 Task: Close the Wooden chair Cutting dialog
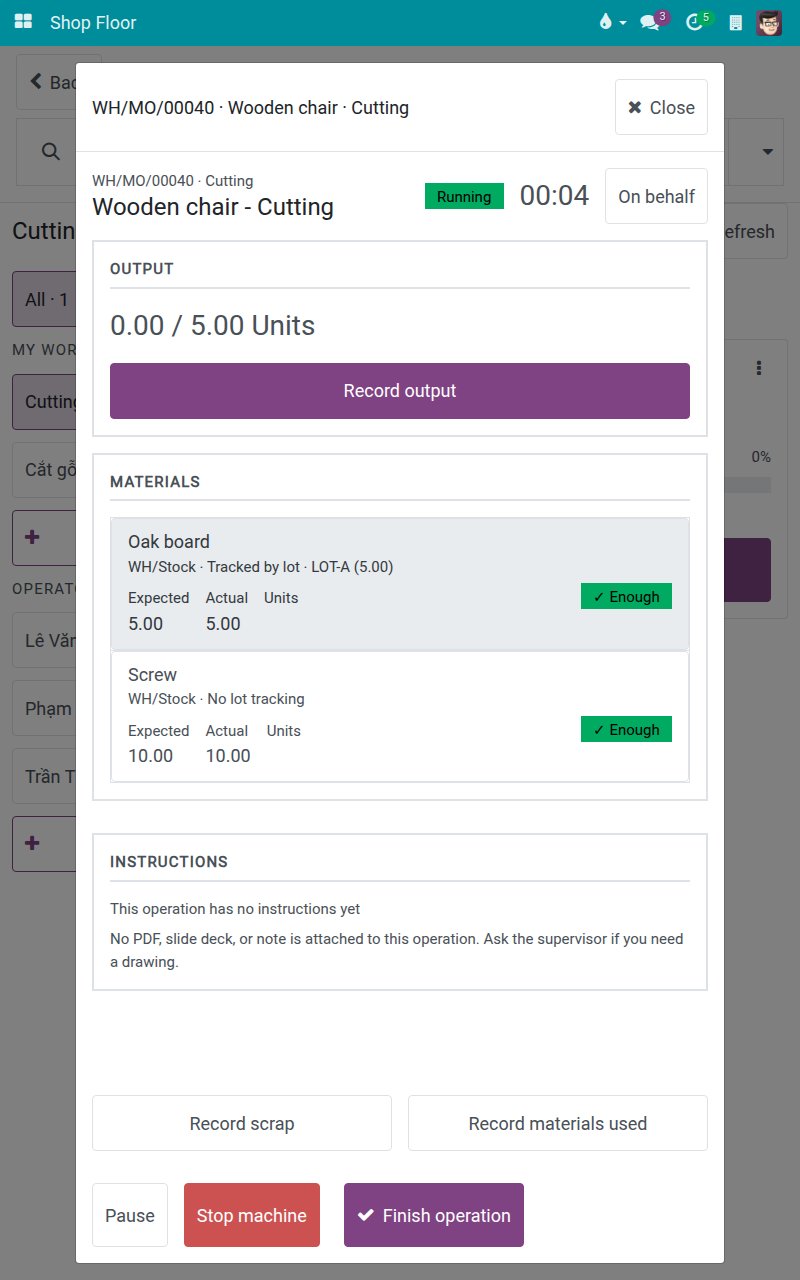click(661, 107)
